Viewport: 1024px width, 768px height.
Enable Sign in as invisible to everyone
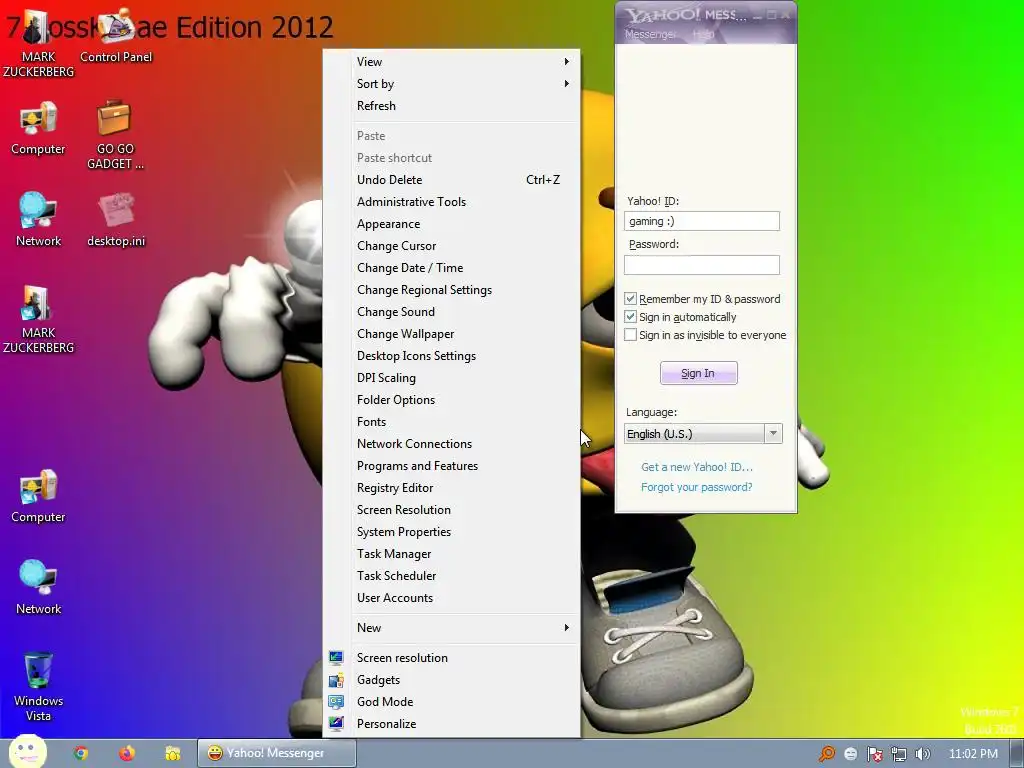click(630, 335)
